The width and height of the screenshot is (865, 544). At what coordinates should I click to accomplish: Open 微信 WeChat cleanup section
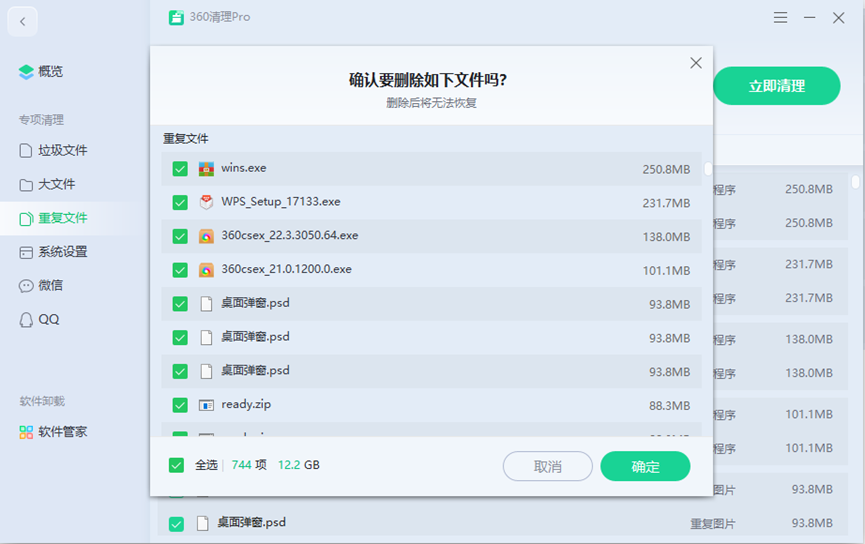(x=41, y=286)
